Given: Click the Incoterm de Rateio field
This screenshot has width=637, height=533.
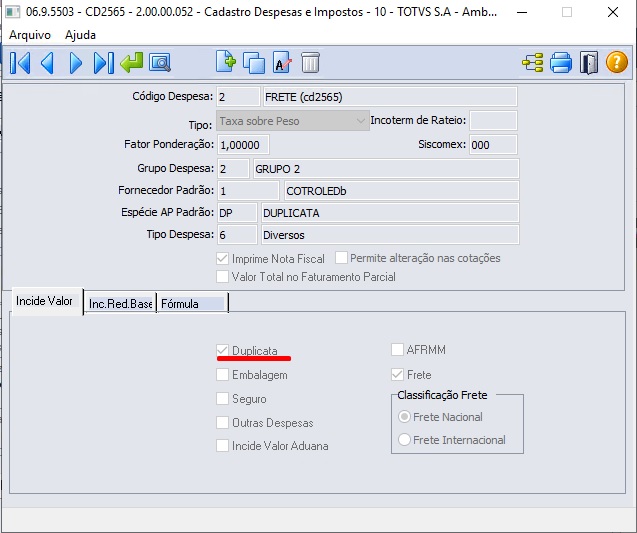Looking at the screenshot, I should tap(493, 121).
